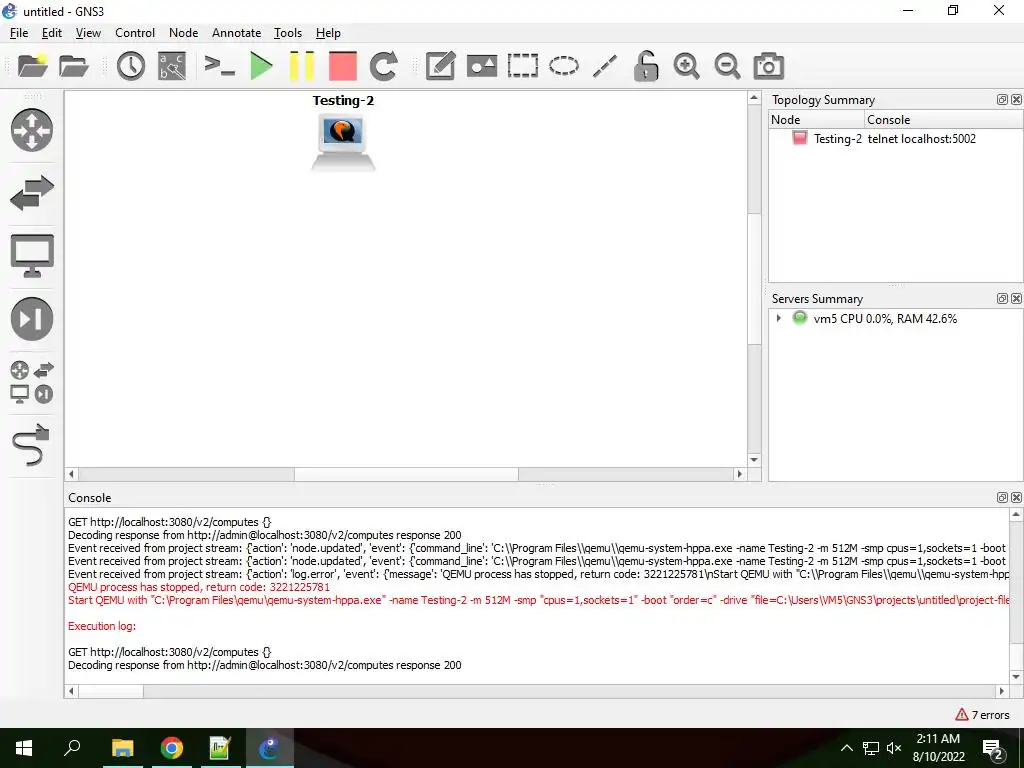Browse end devices monitor icon
Screen dimensions: 1024x768
[x=31, y=255]
